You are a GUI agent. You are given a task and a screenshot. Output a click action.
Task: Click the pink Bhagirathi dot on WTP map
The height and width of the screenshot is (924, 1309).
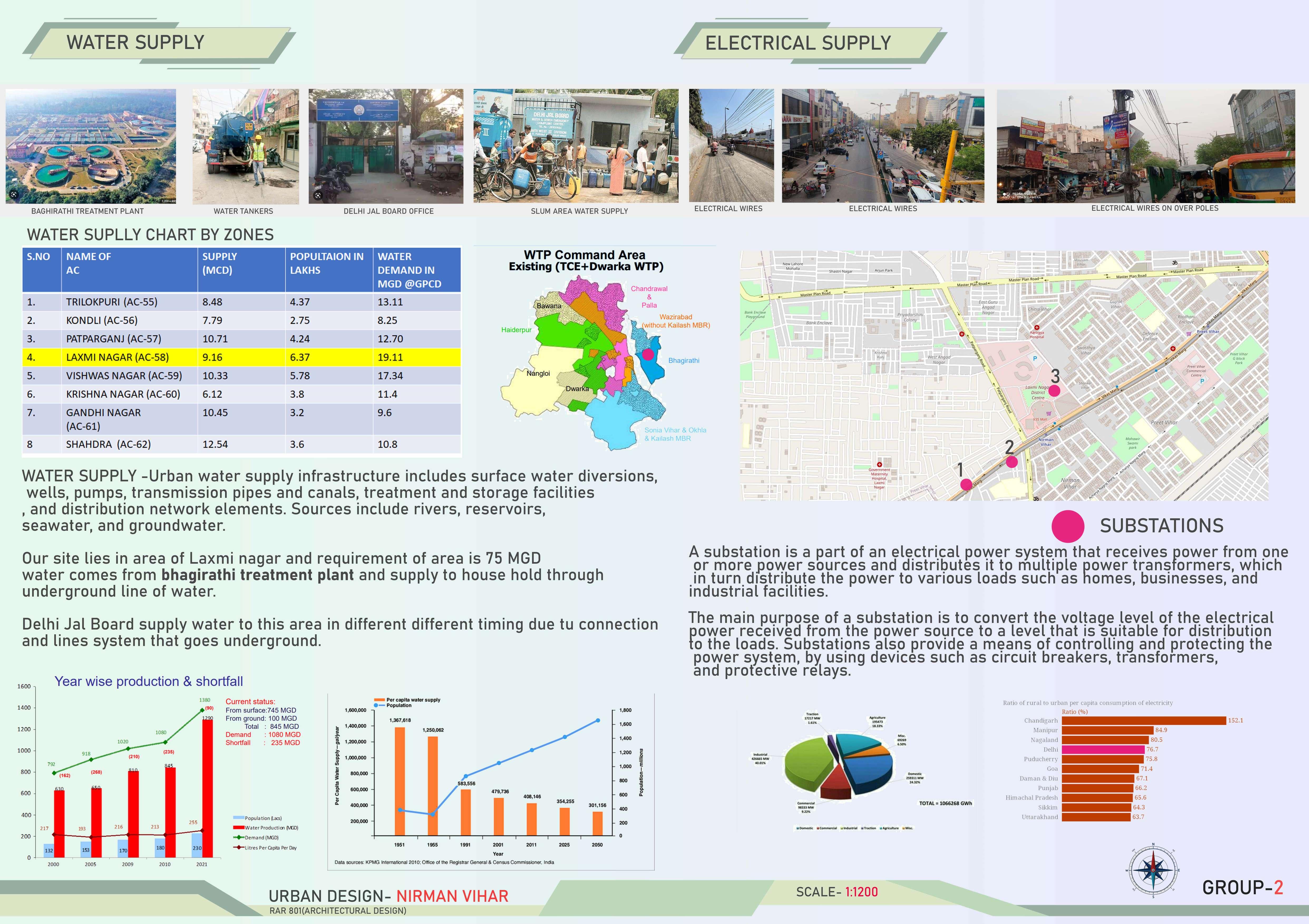[x=648, y=354]
